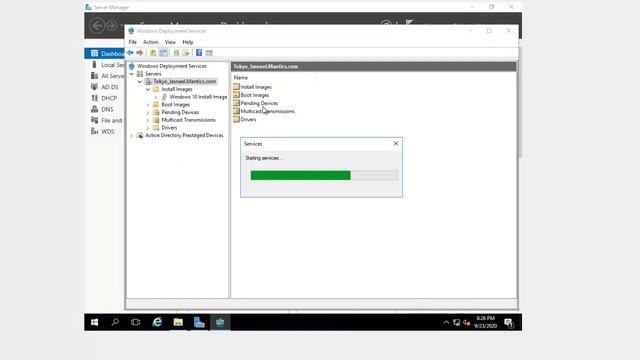Click the Refresh toolbar icon
The image size is (640, 360).
click(176, 53)
